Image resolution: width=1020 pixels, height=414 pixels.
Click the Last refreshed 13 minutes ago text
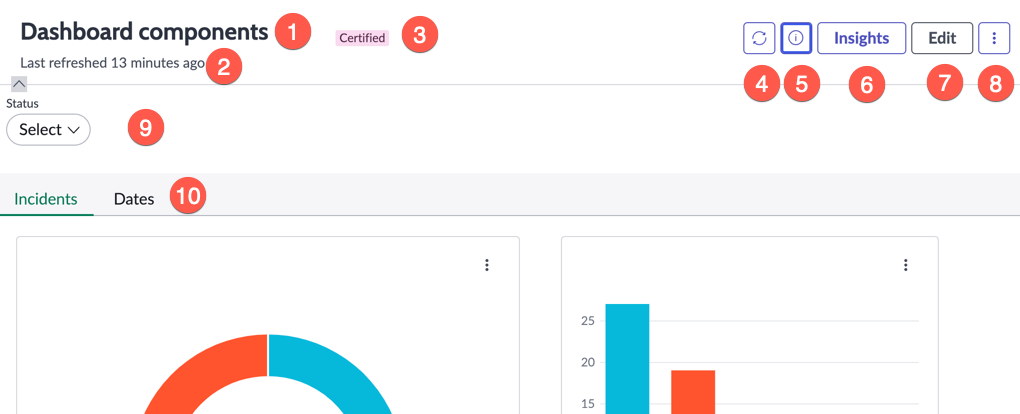tap(113, 63)
